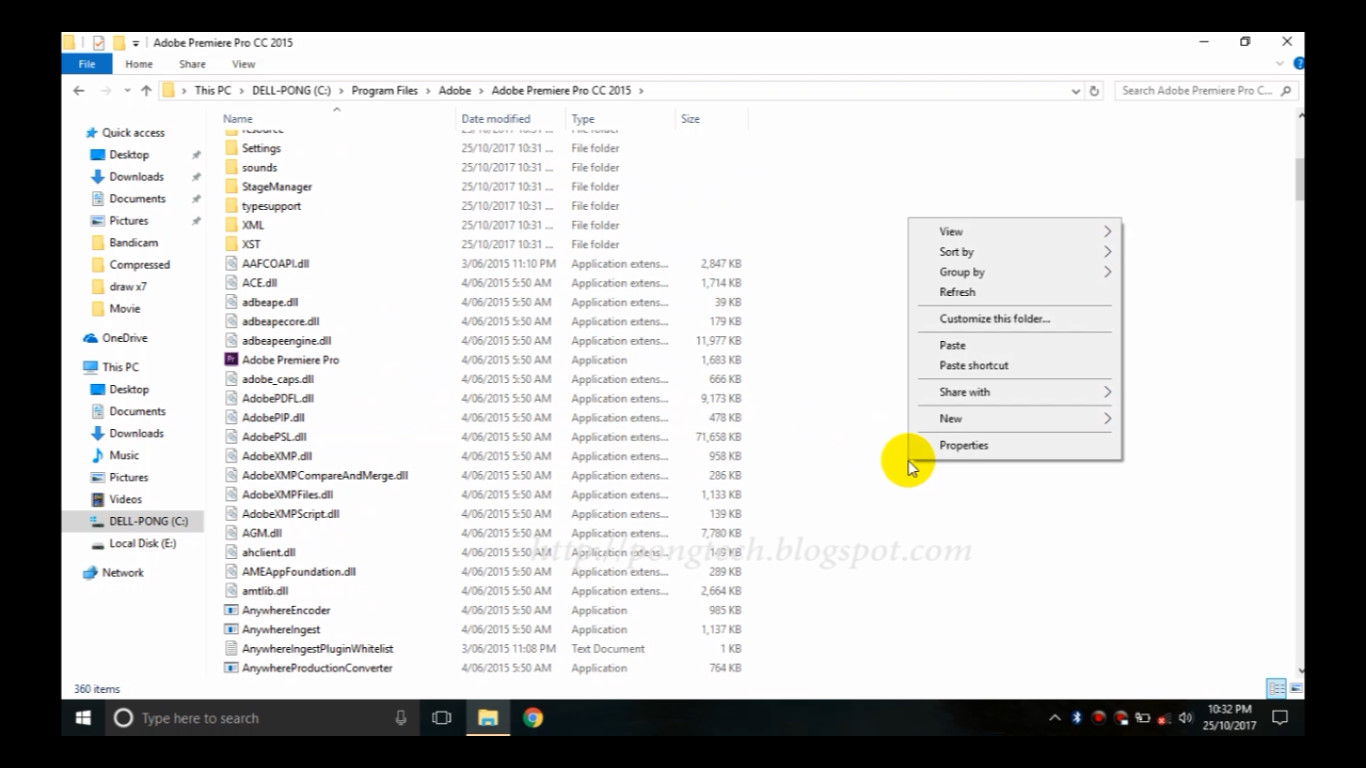Click the Adobe Premiere Pro application icon

(x=231, y=360)
